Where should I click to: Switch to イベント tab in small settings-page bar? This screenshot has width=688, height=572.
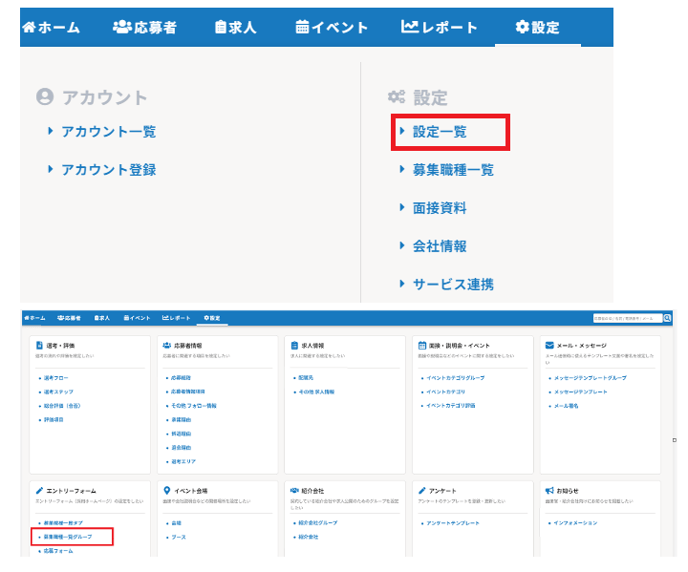[137, 318]
